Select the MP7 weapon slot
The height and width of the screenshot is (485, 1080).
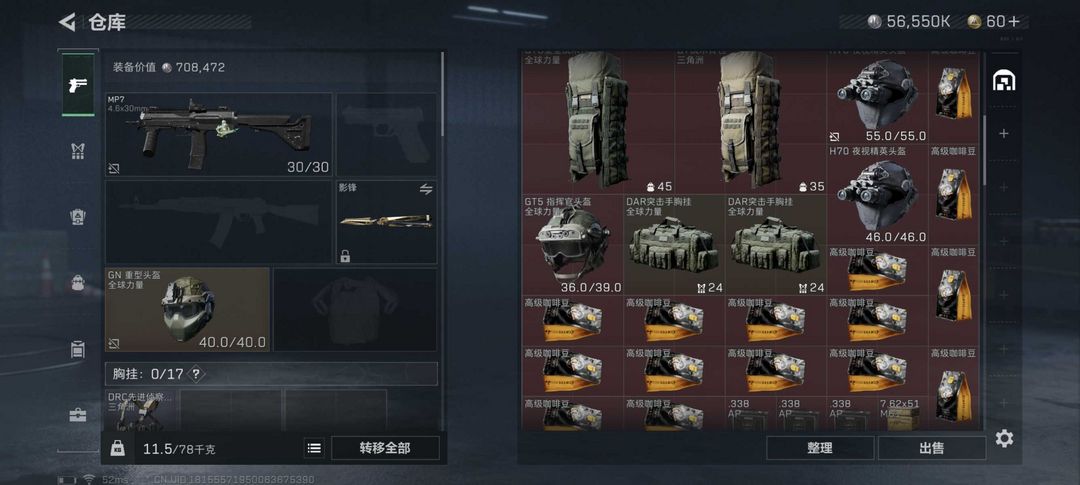218,134
